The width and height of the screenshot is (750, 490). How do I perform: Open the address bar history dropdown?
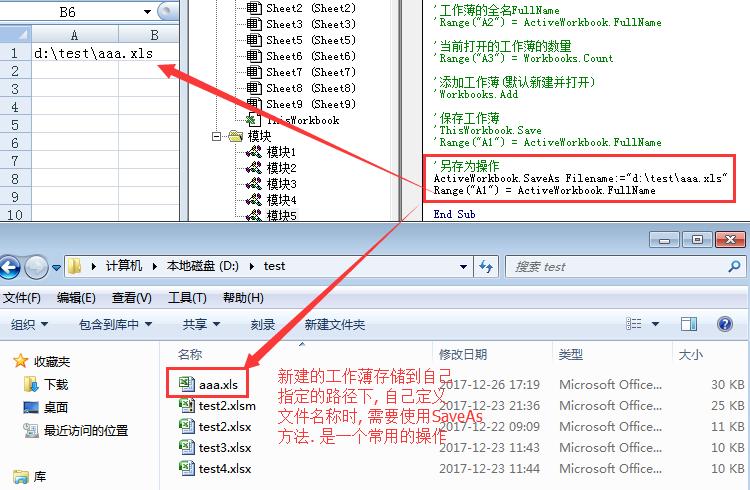pyautogui.click(x=463, y=267)
